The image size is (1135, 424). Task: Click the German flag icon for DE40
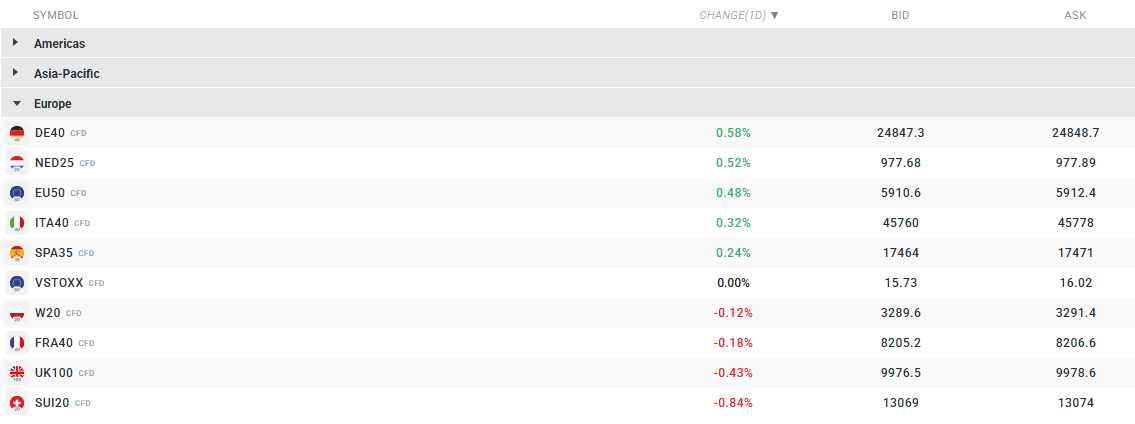click(x=17, y=133)
